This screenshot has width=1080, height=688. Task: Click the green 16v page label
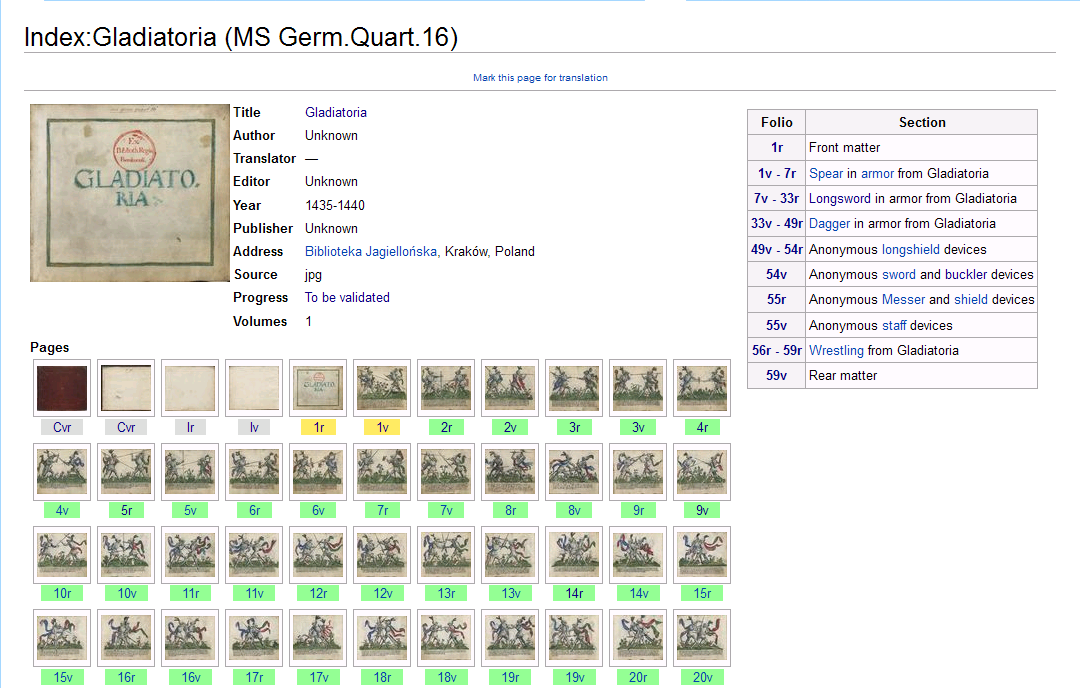coord(190,677)
